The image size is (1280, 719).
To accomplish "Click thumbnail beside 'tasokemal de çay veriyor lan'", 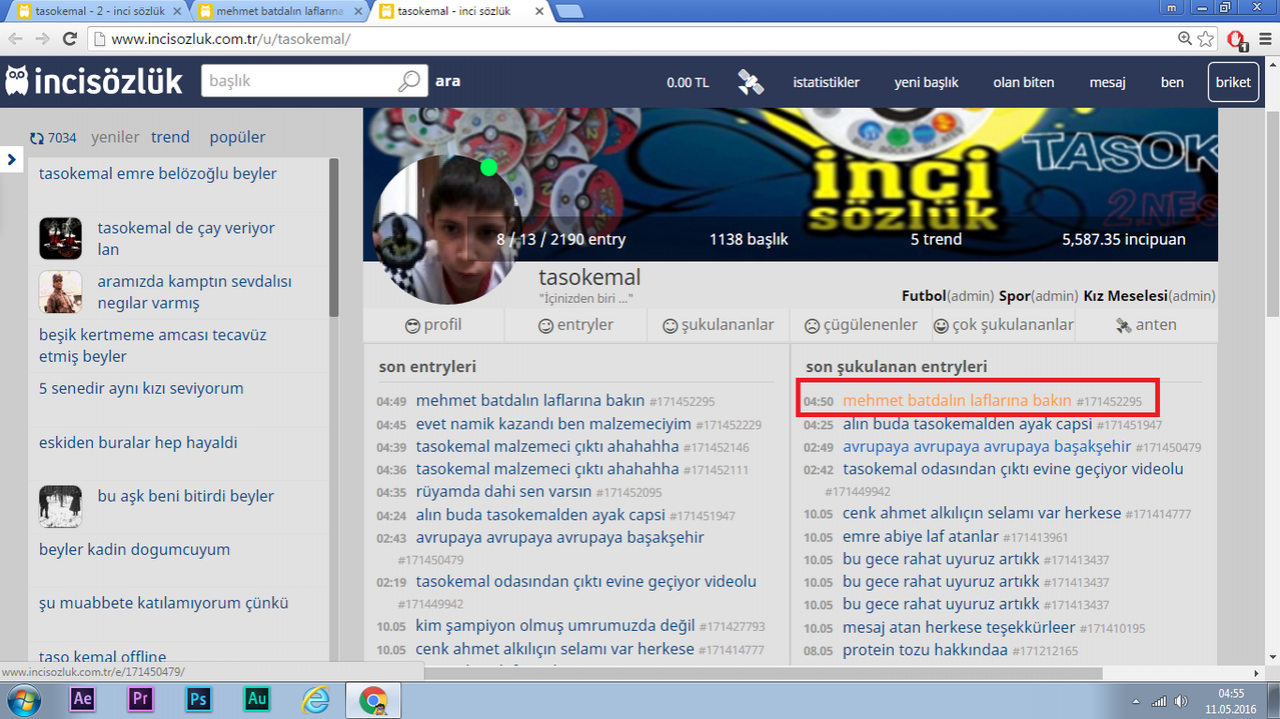I will coord(60,238).
